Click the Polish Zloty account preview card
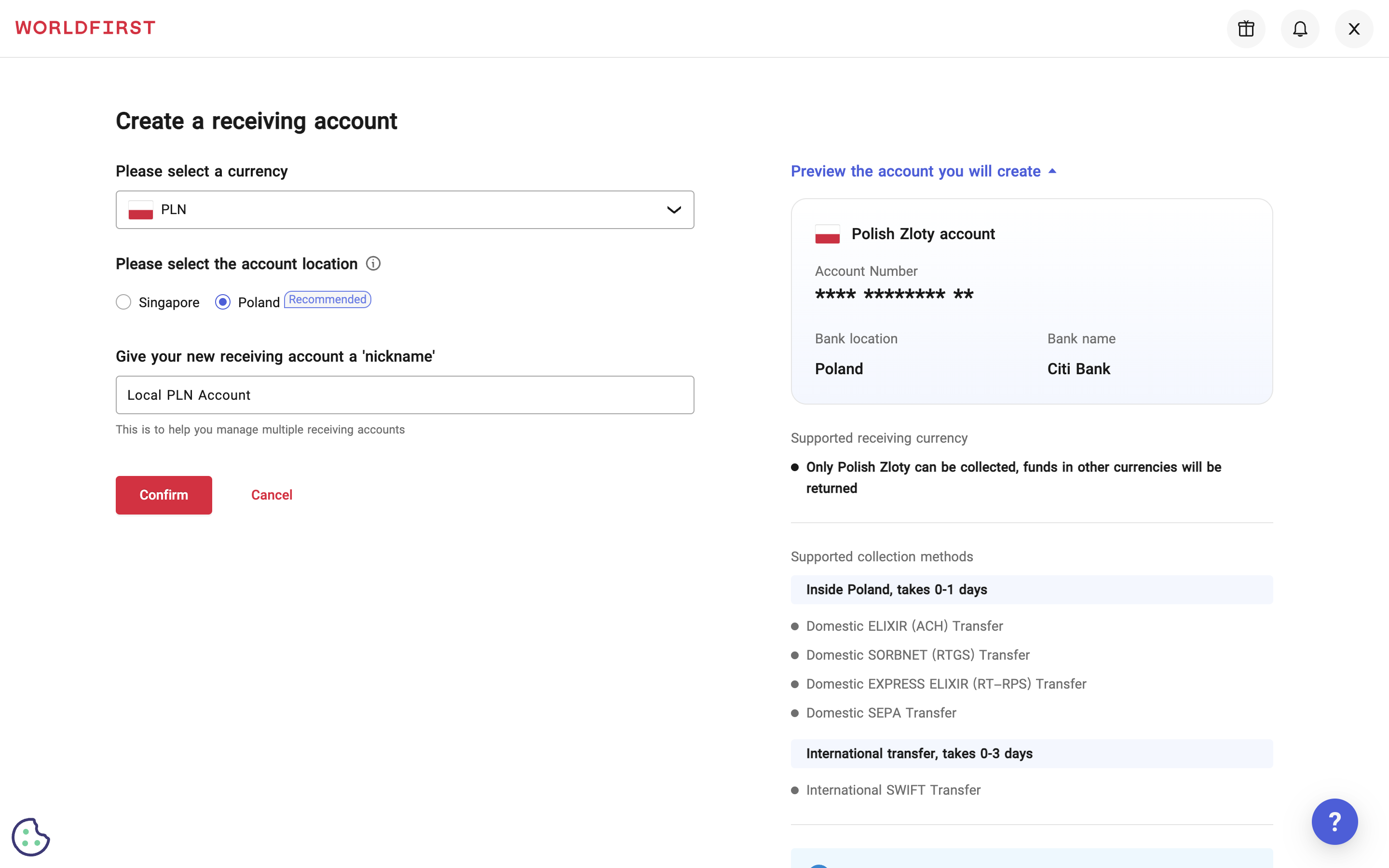Screen dimensions: 1389x868 tap(1031, 301)
